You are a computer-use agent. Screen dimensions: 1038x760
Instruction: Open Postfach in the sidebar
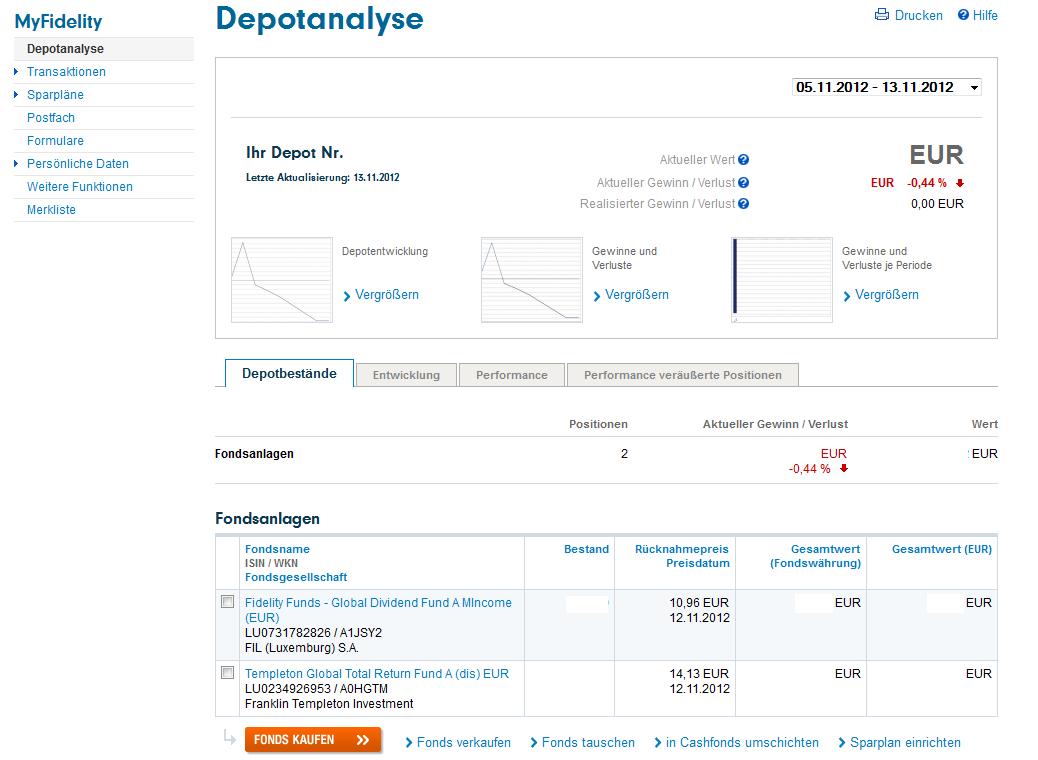click(x=51, y=118)
